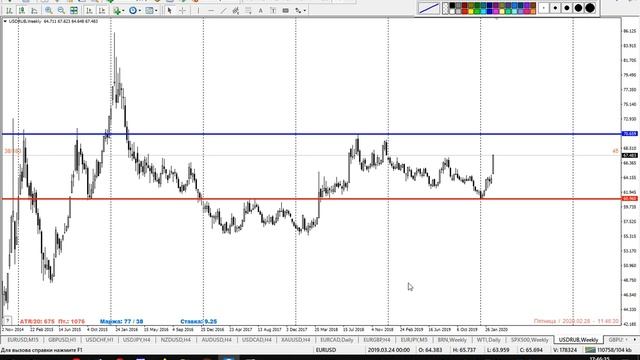
Task: Toggle auto scroll chart to end
Action: [x=89, y=10]
